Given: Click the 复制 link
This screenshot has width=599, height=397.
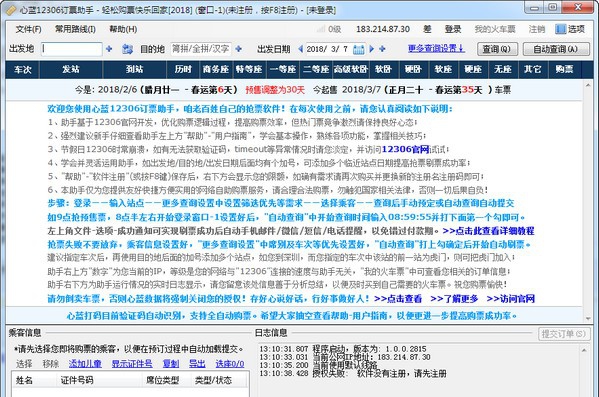Looking at the screenshot, I should coord(171,363).
